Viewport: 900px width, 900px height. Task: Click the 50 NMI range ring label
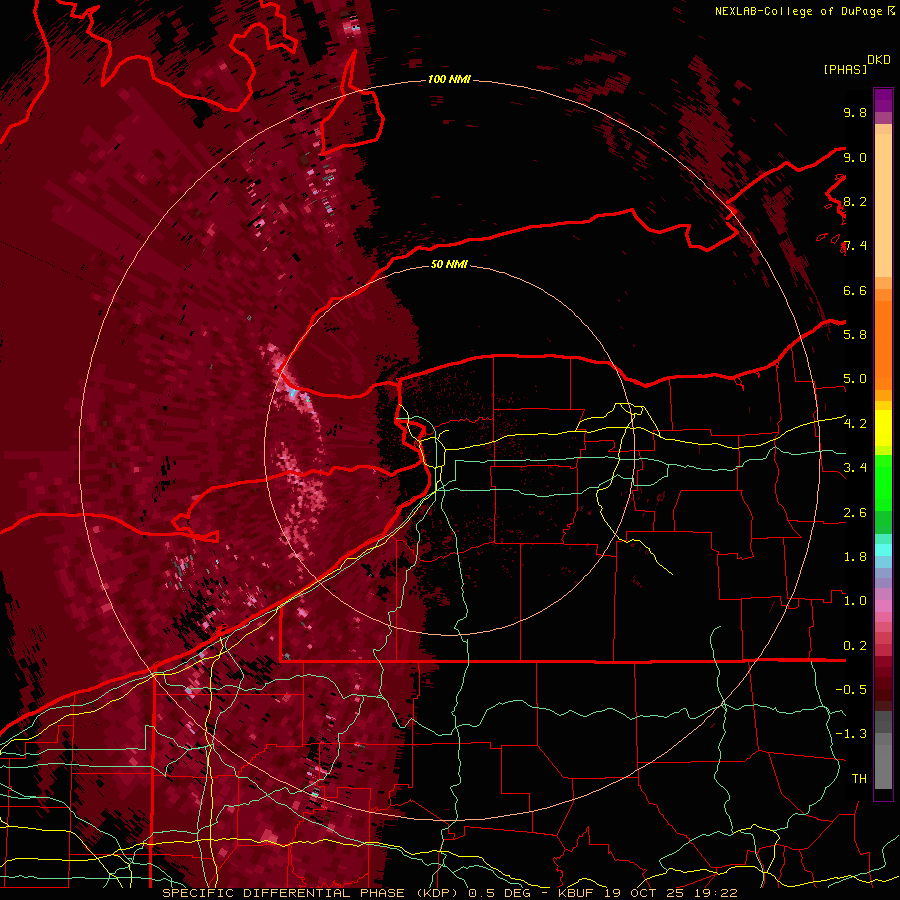(x=449, y=264)
